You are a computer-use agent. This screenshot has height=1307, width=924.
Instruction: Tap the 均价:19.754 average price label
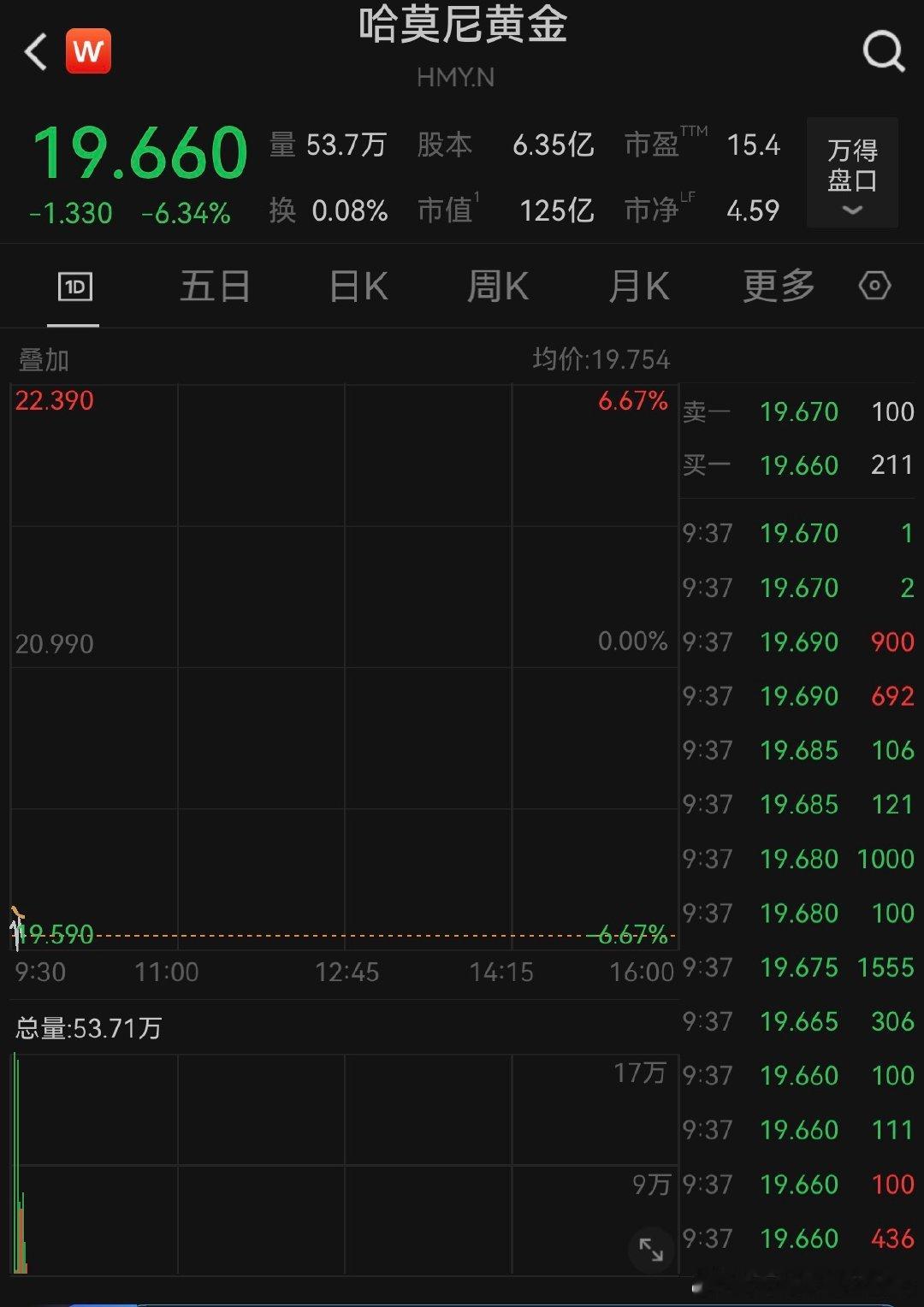coord(601,359)
